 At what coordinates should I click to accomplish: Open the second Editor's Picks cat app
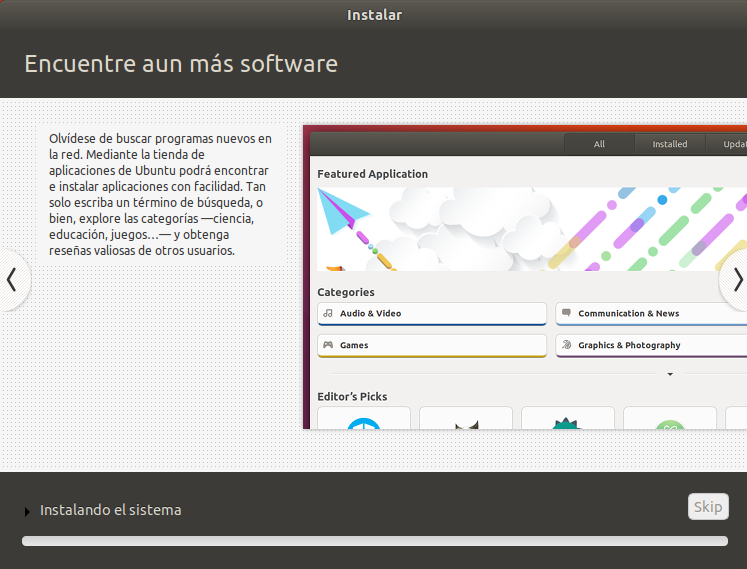466,418
